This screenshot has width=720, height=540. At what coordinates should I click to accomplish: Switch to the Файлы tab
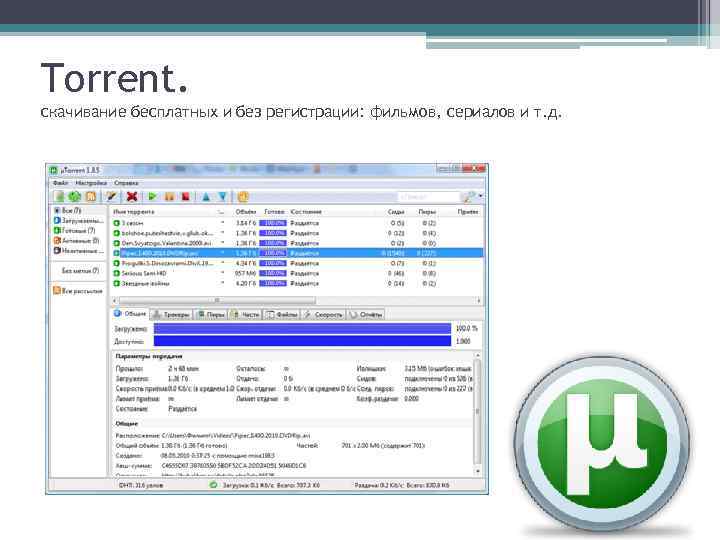[282, 315]
